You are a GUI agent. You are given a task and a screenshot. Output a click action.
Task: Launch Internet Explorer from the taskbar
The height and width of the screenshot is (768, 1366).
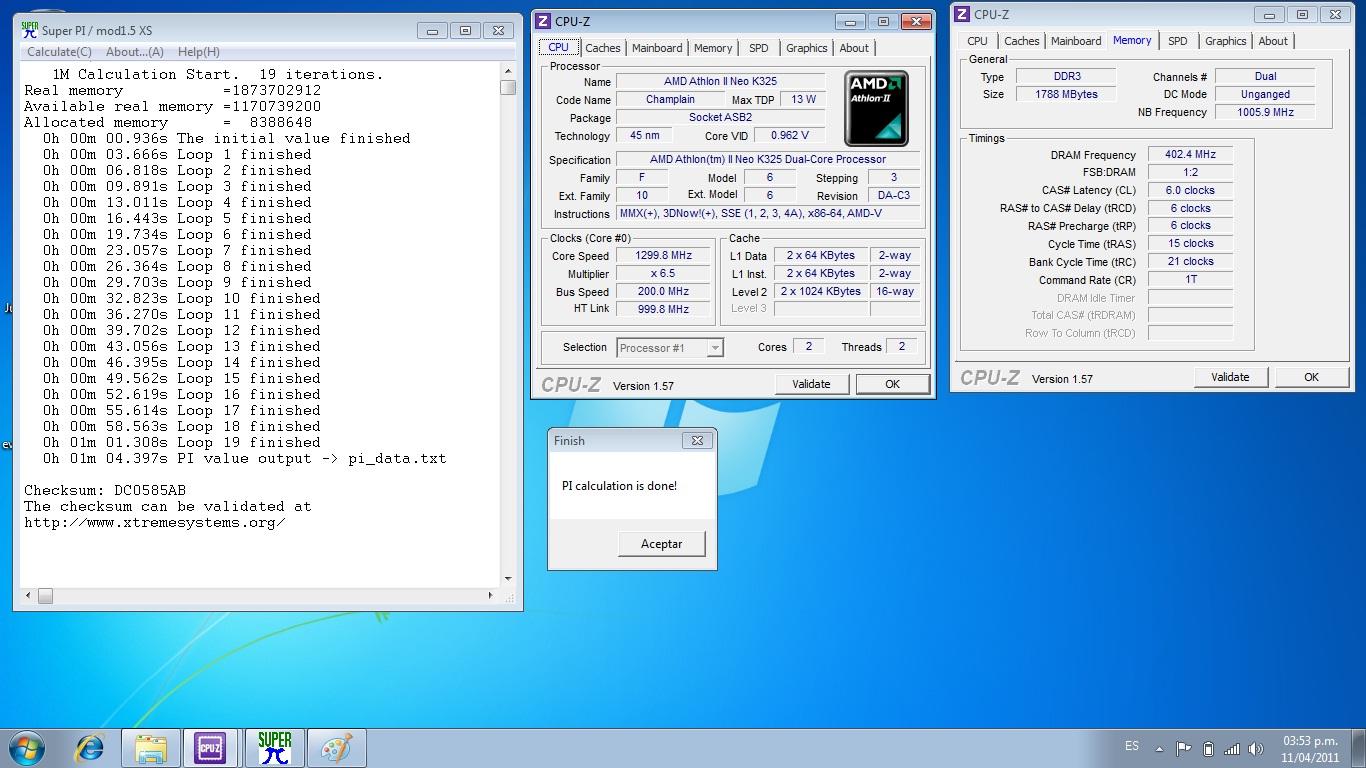(x=90, y=748)
